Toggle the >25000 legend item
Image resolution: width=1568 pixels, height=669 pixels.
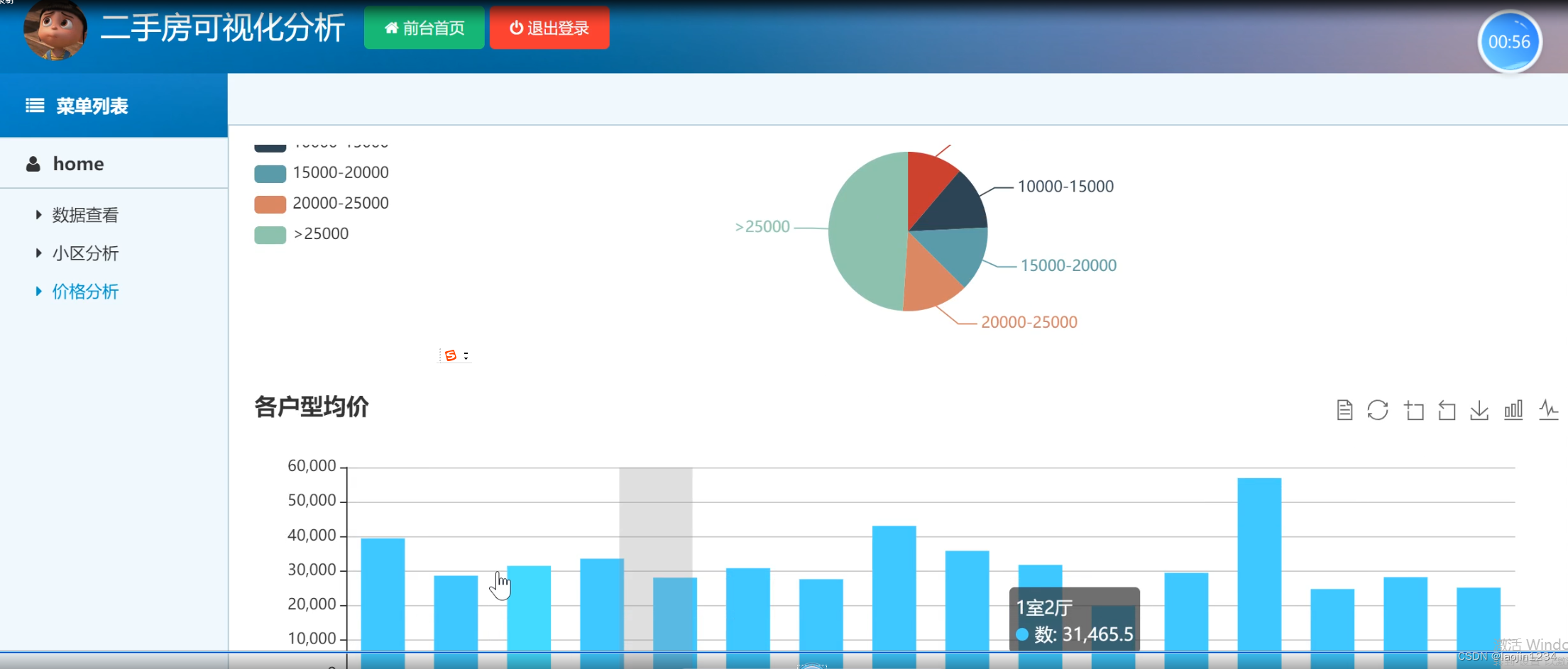click(x=302, y=234)
